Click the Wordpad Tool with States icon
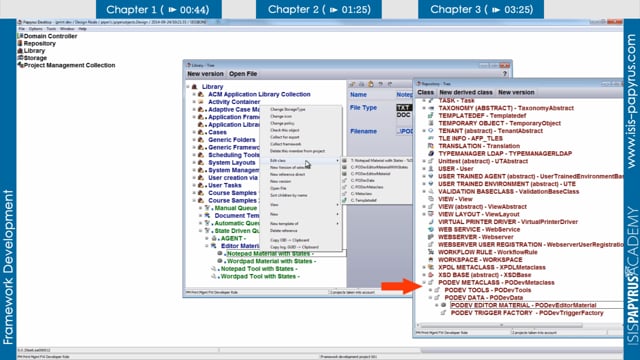 [213, 276]
